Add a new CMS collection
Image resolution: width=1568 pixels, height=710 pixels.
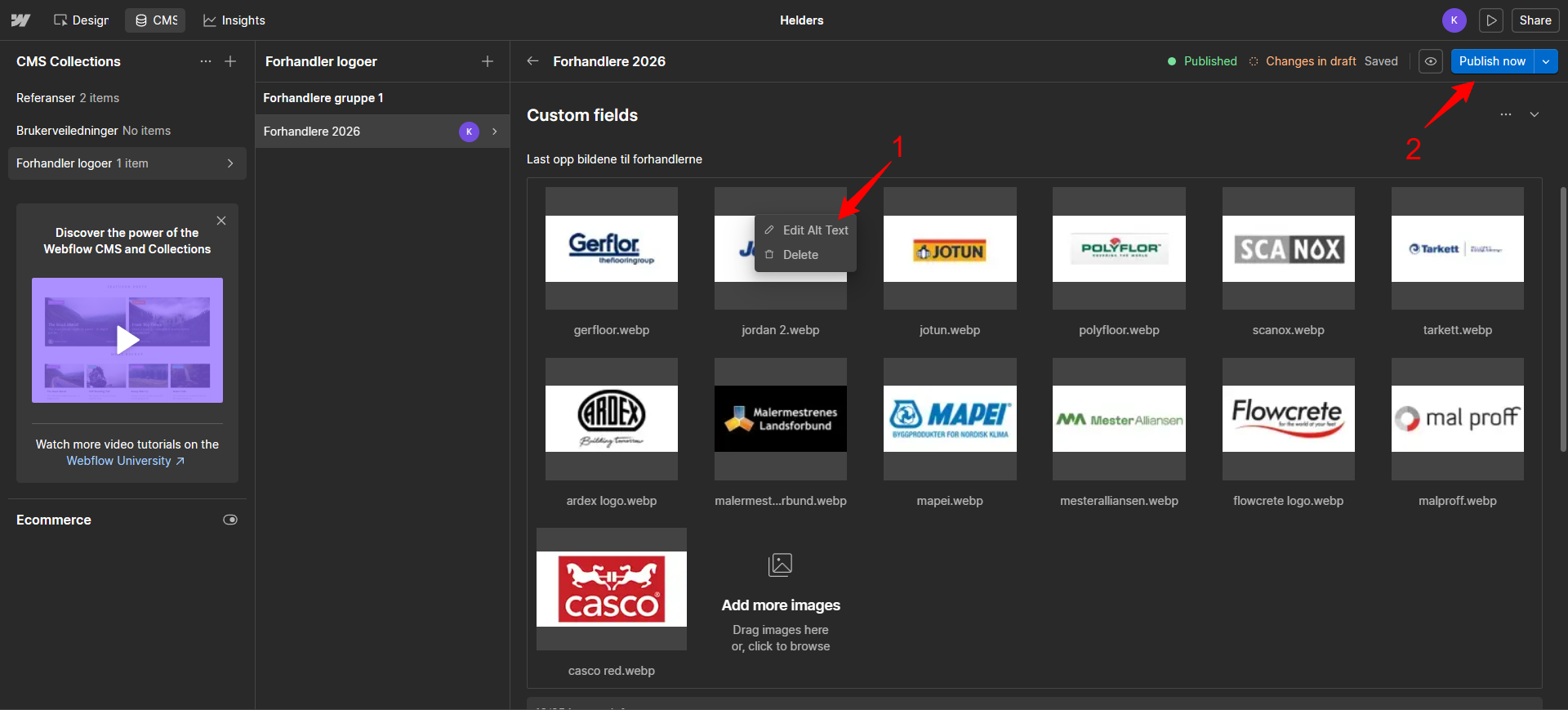pyautogui.click(x=230, y=61)
